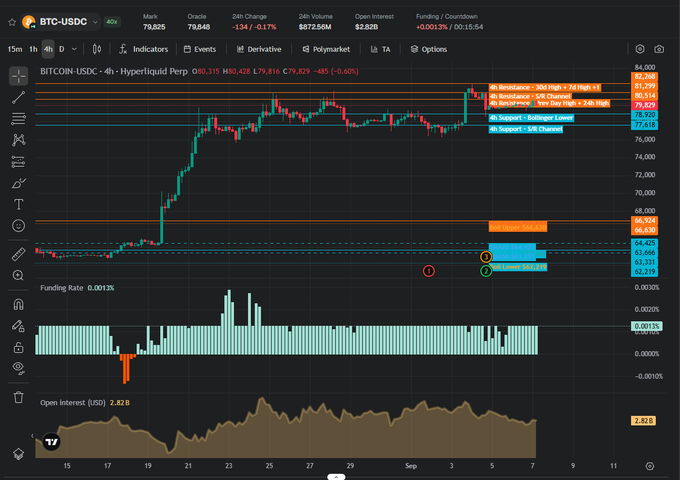Click the Open Interest (USD) pane title
680x480 pixels.
(72, 403)
